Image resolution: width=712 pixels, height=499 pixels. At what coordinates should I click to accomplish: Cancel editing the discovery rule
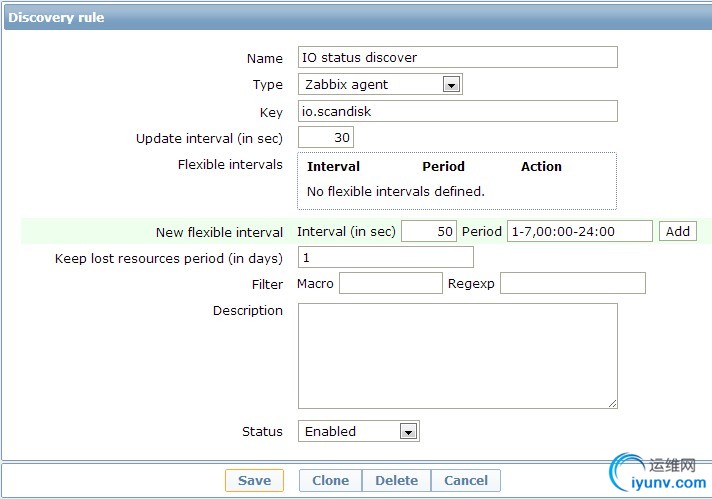[466, 480]
